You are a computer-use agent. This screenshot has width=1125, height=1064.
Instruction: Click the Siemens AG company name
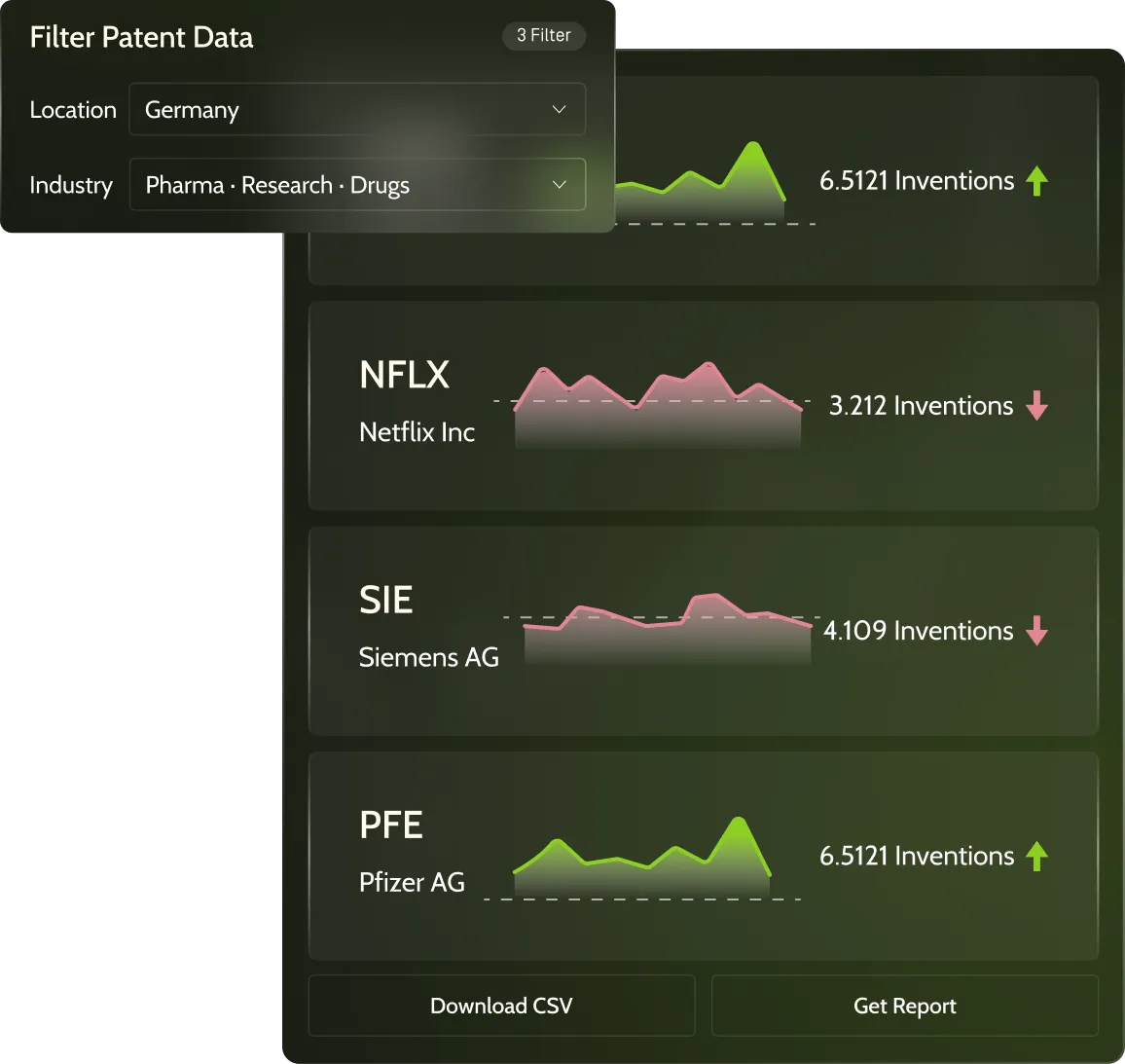(429, 657)
